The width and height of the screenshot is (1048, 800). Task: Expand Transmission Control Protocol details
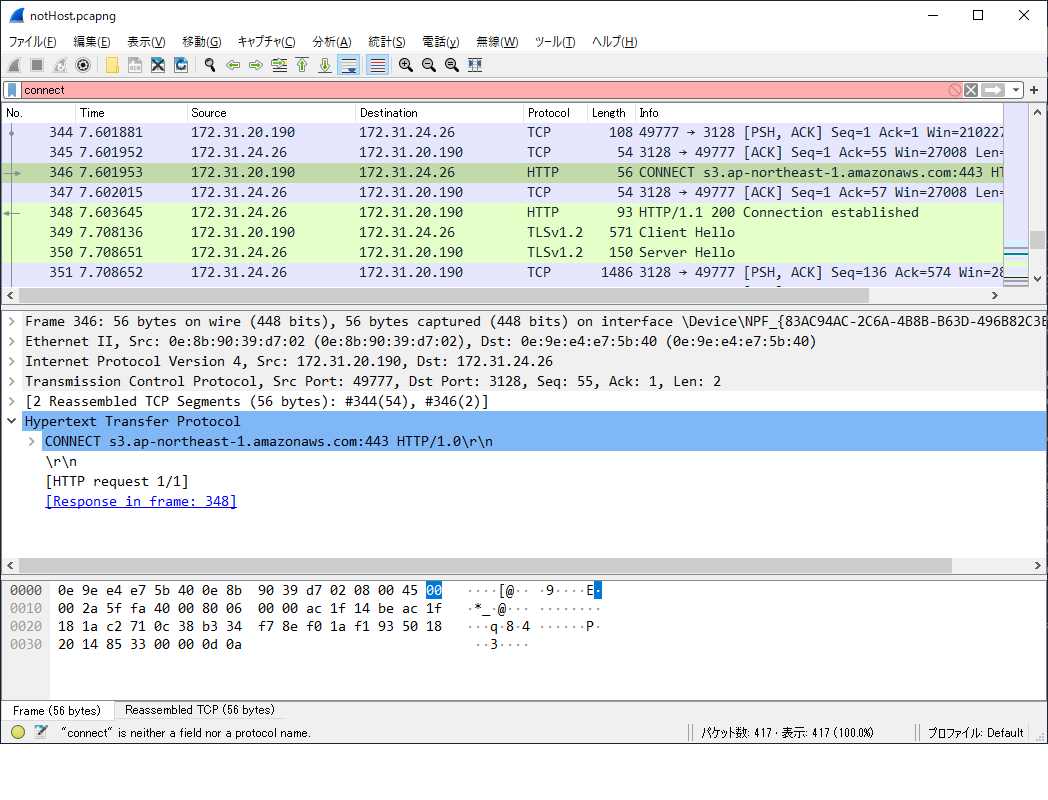pos(11,382)
